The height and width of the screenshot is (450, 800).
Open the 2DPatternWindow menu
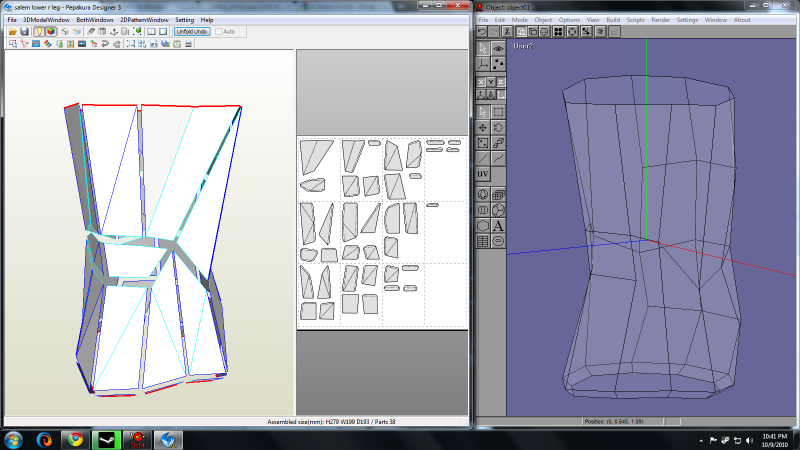144,20
